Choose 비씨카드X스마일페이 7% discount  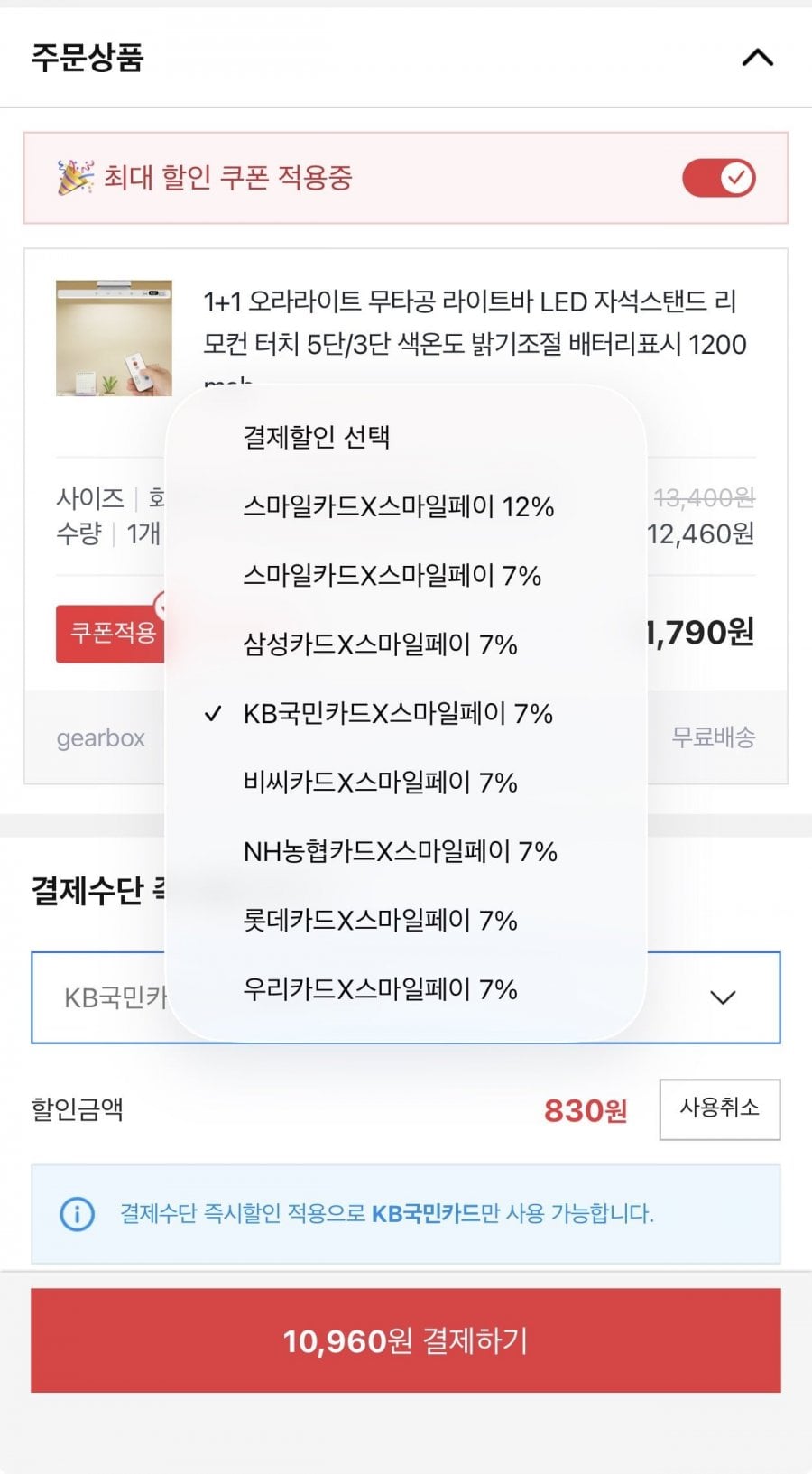(x=380, y=782)
